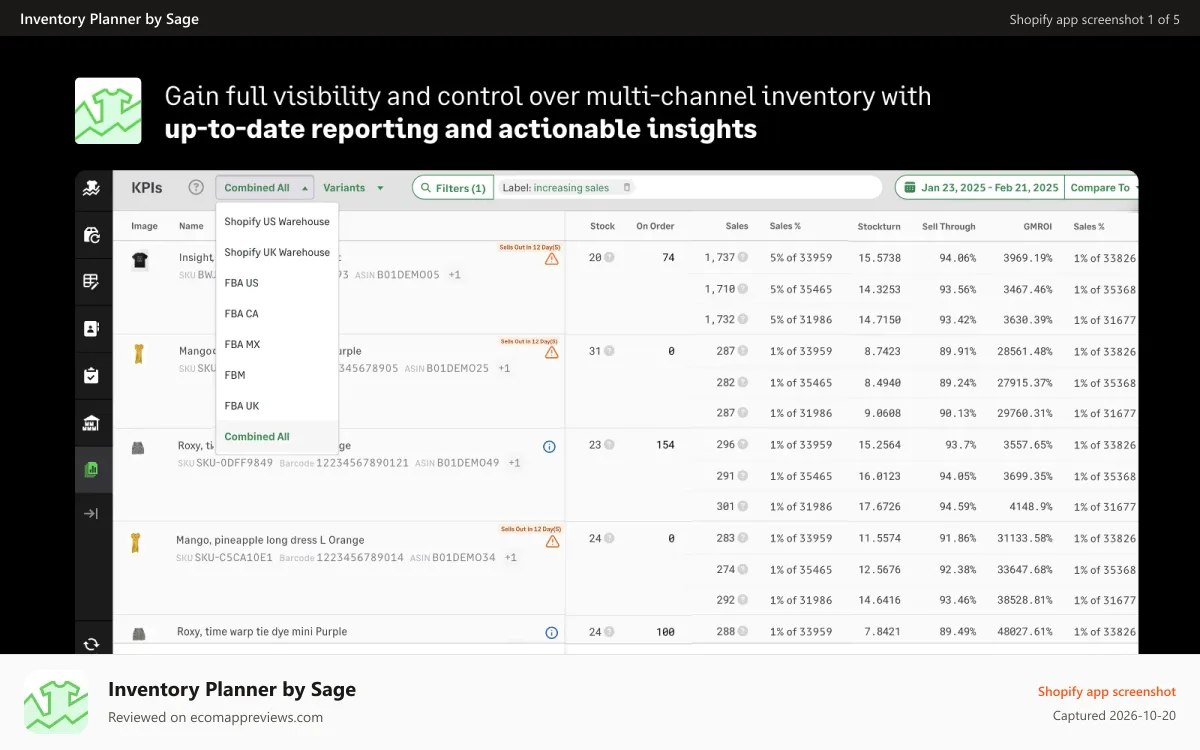This screenshot has height=750, width=1200.
Task: Open info icon on Roxy mini Purple row
Action: pos(551,632)
